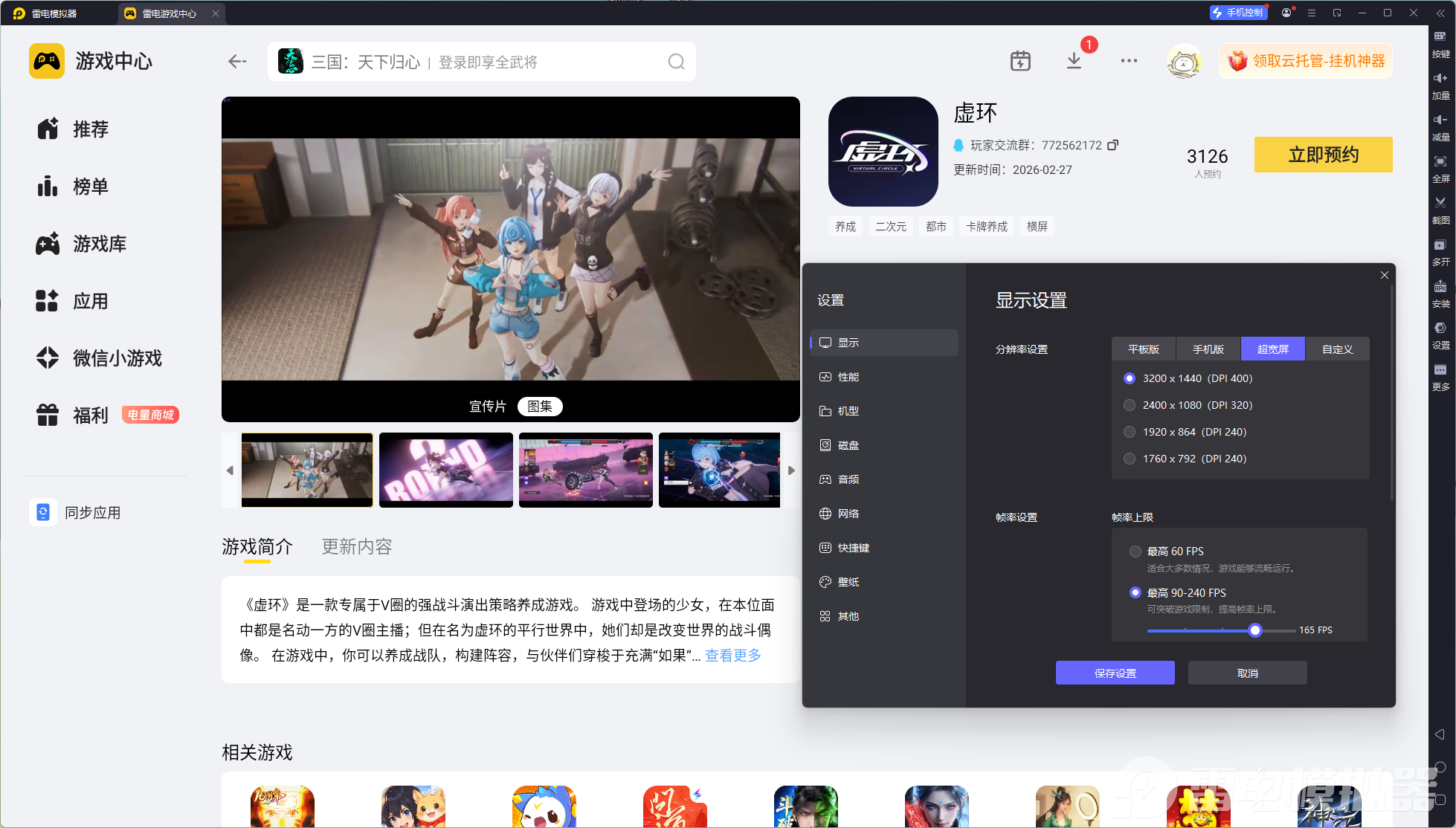Adjust the FPS limit slider handle
Image resolution: width=1456 pixels, height=828 pixels.
1255,630
